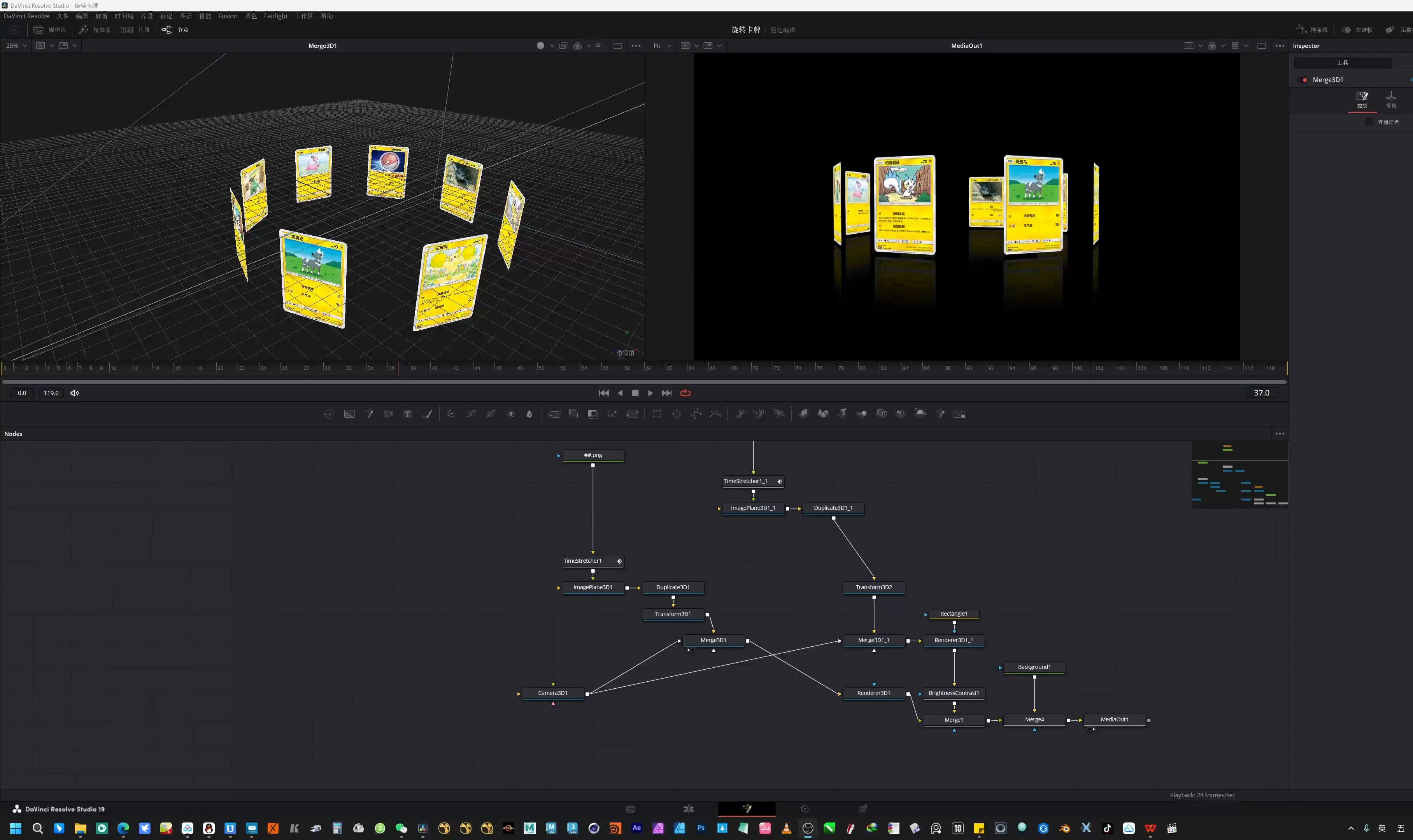The image size is (1413, 840).
Task: Add a Text3D tool from toolbar
Action: point(842,413)
